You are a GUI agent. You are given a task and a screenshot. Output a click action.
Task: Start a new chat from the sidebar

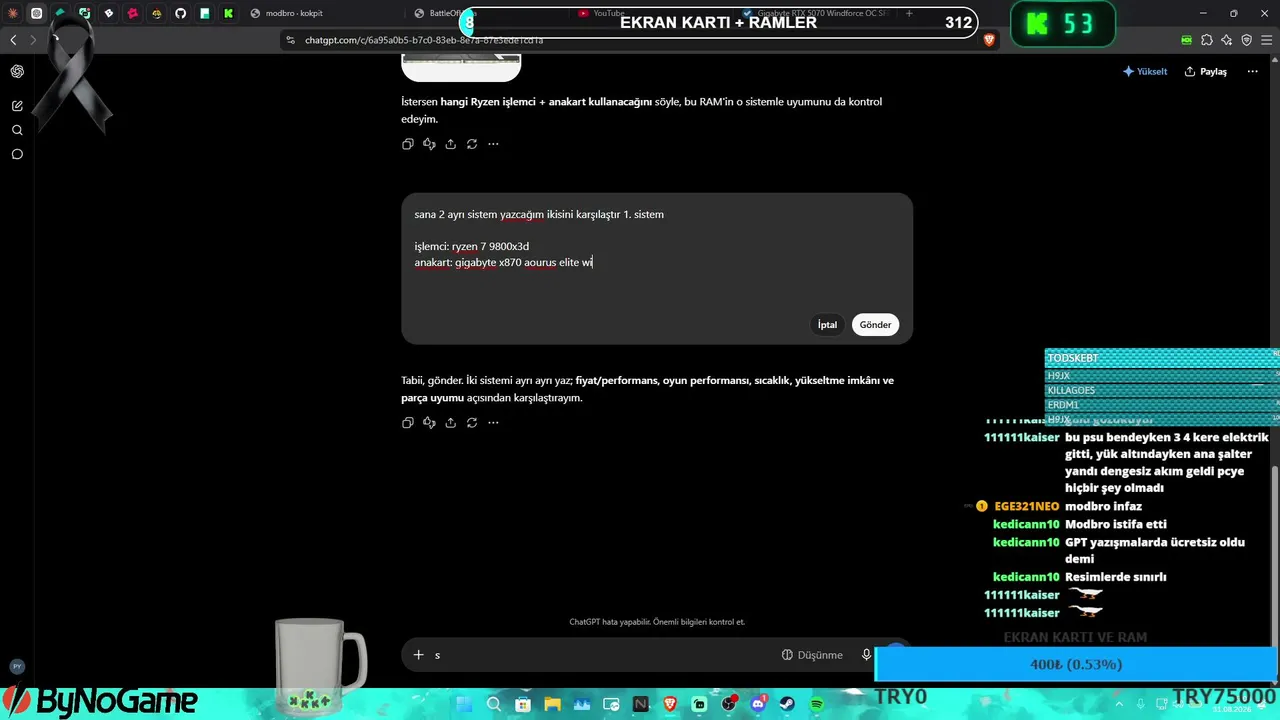pyautogui.click(x=17, y=106)
